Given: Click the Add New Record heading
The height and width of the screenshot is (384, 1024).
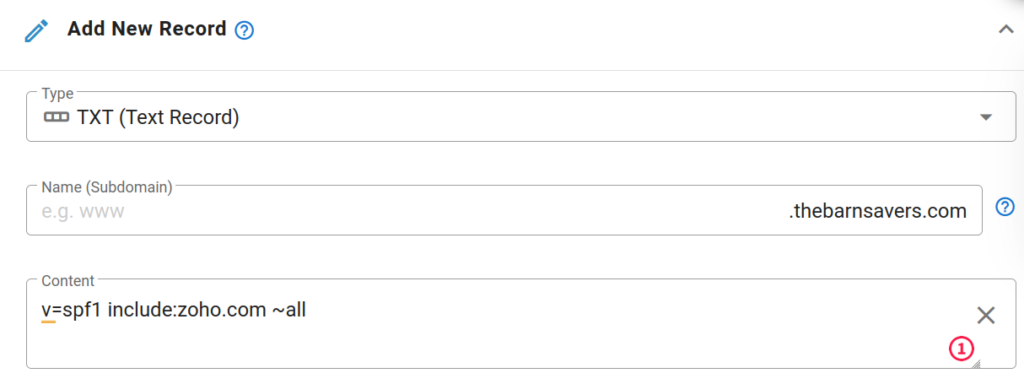Looking at the screenshot, I should coord(147,29).
